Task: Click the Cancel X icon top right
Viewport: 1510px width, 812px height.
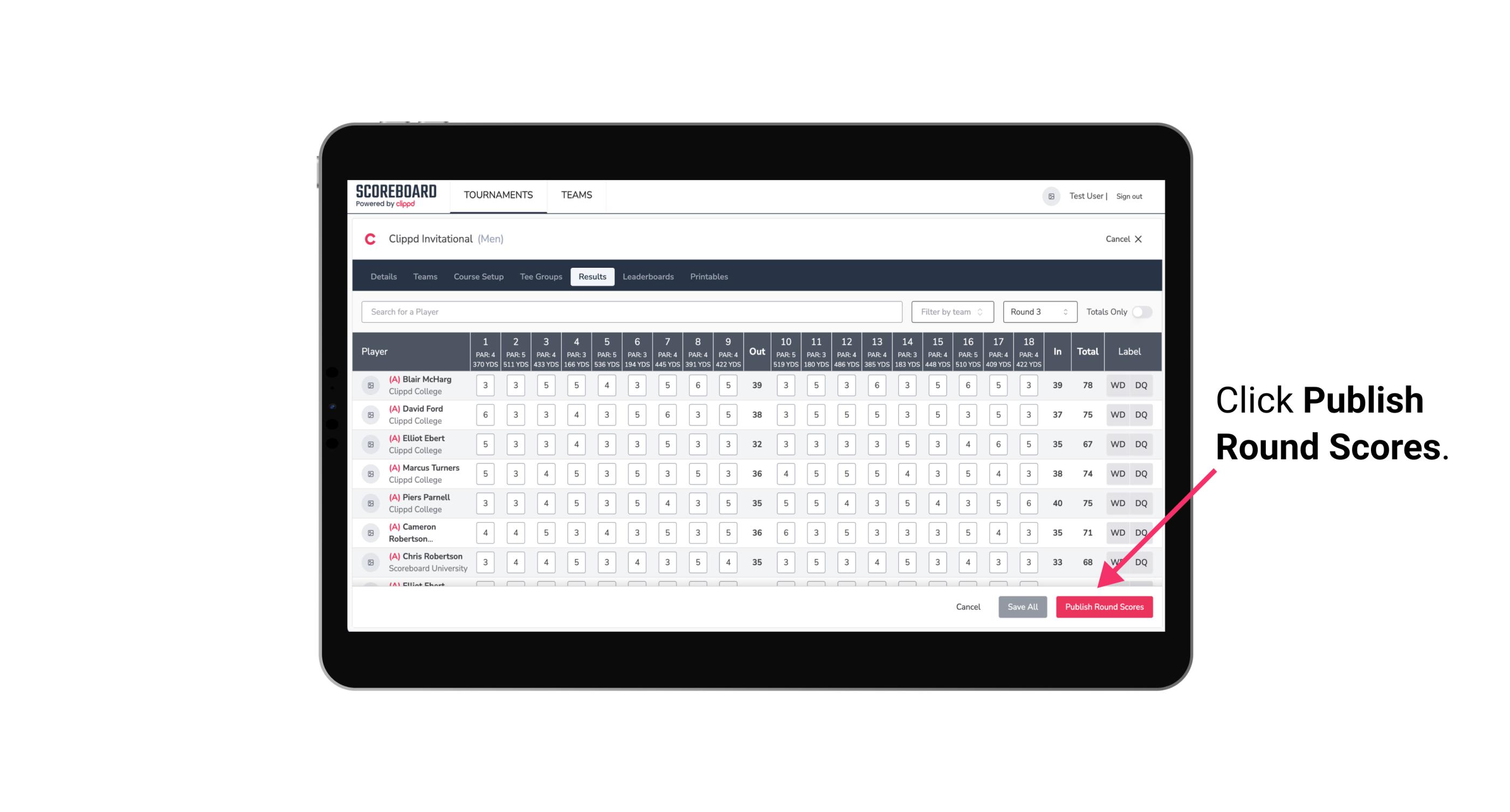Action: (1139, 238)
